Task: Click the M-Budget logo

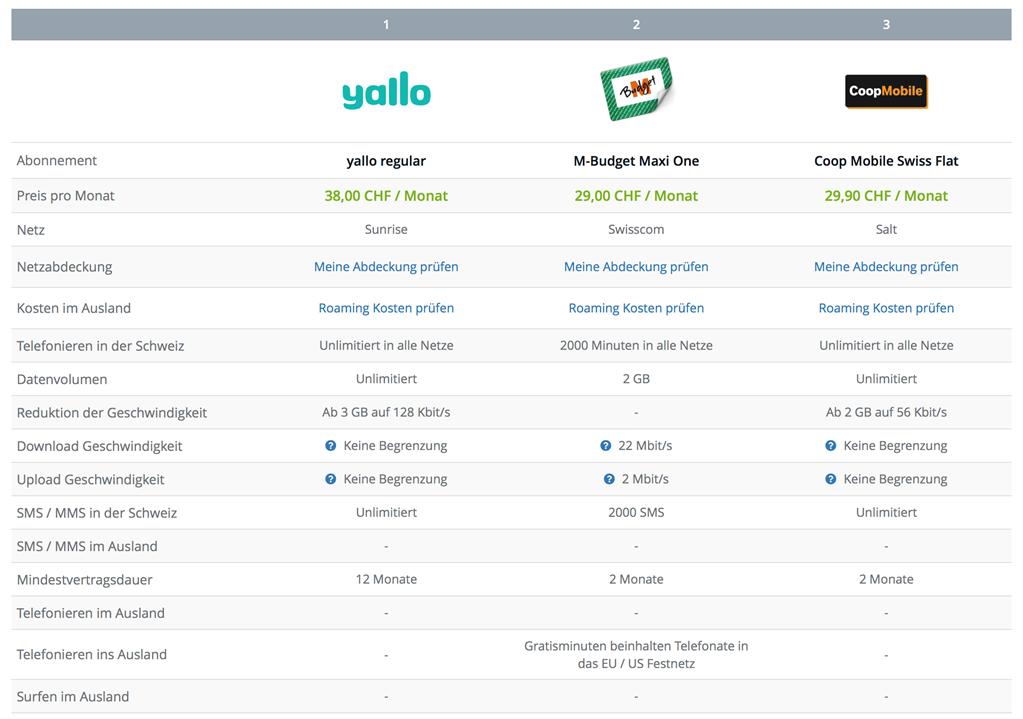Action: click(636, 89)
